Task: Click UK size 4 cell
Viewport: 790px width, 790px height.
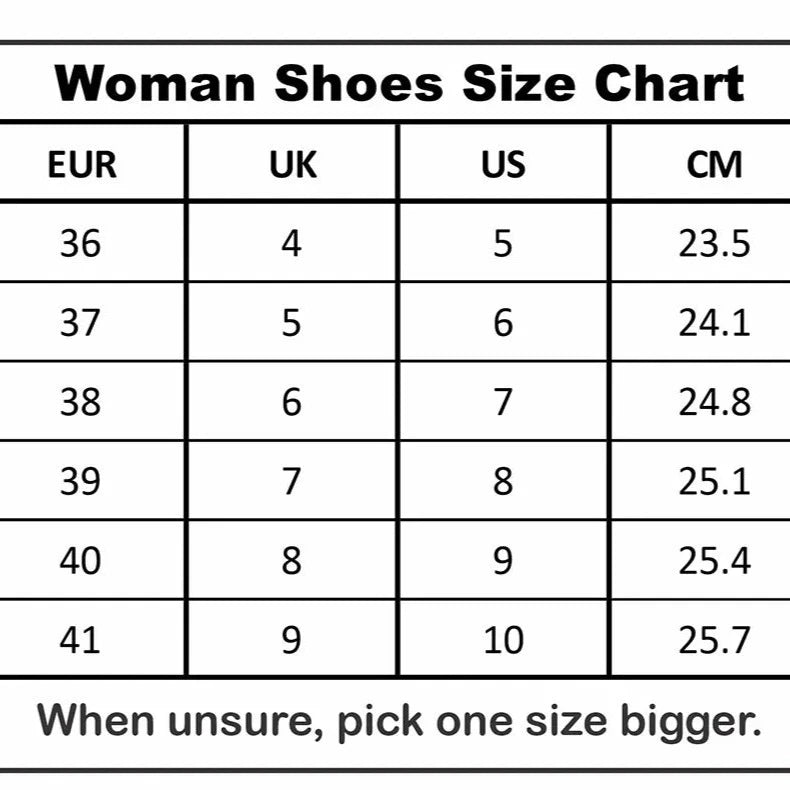Action: pos(291,243)
